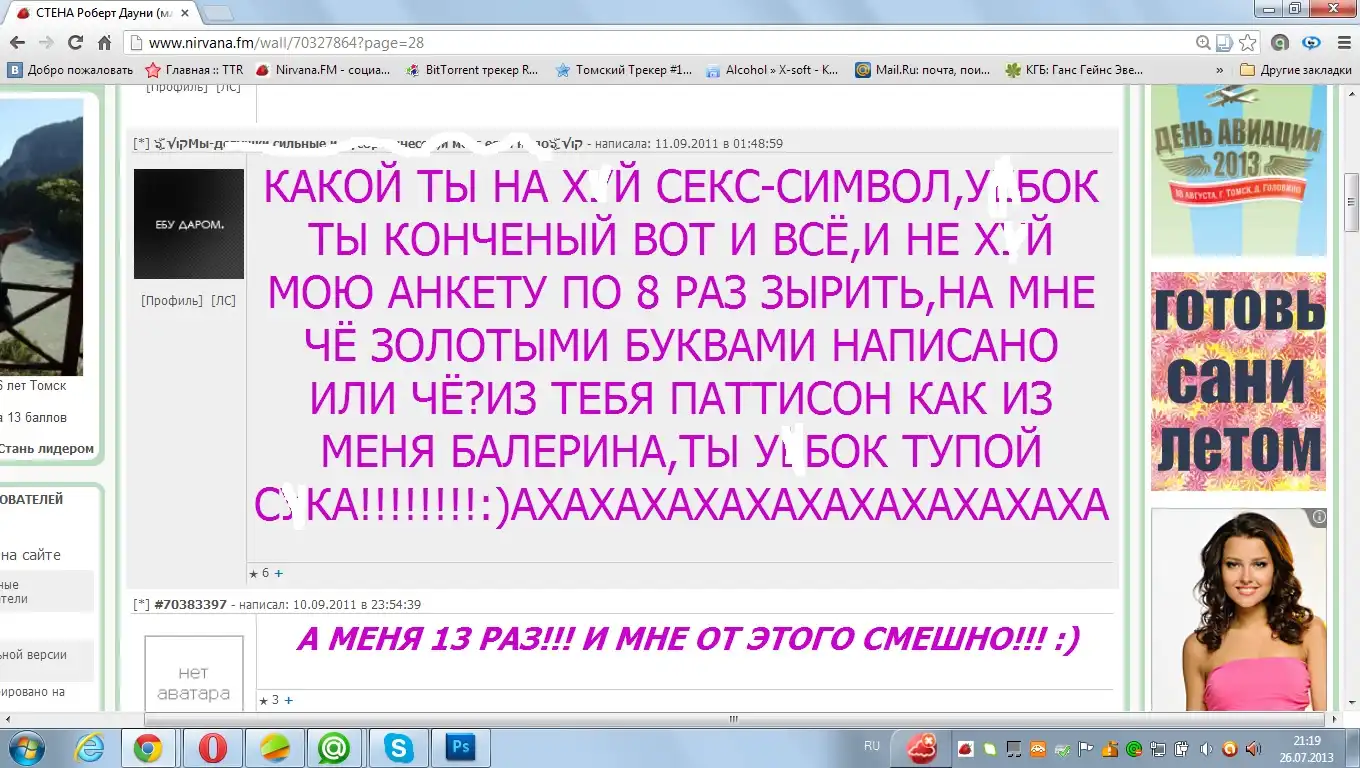Upvote the post rated 6 with plus
This screenshot has height=768, width=1360.
click(279, 573)
